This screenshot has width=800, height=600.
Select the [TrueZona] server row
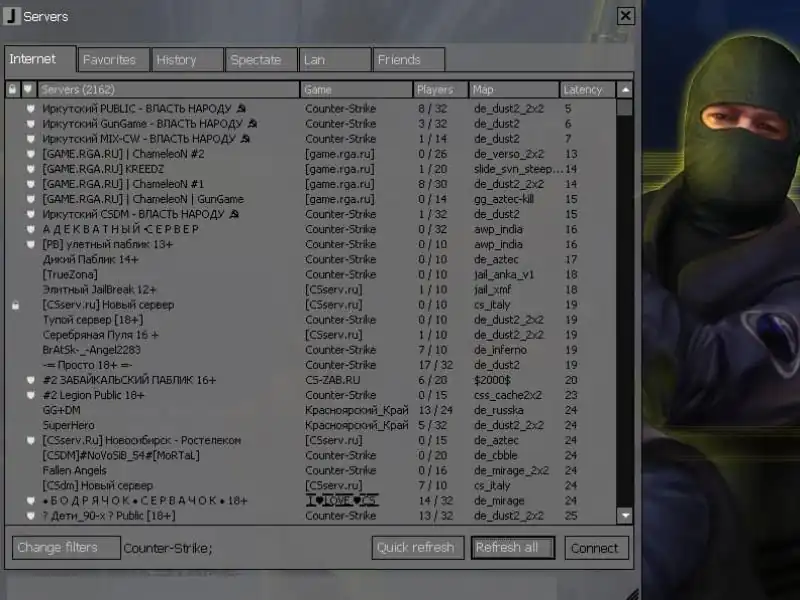pos(310,274)
